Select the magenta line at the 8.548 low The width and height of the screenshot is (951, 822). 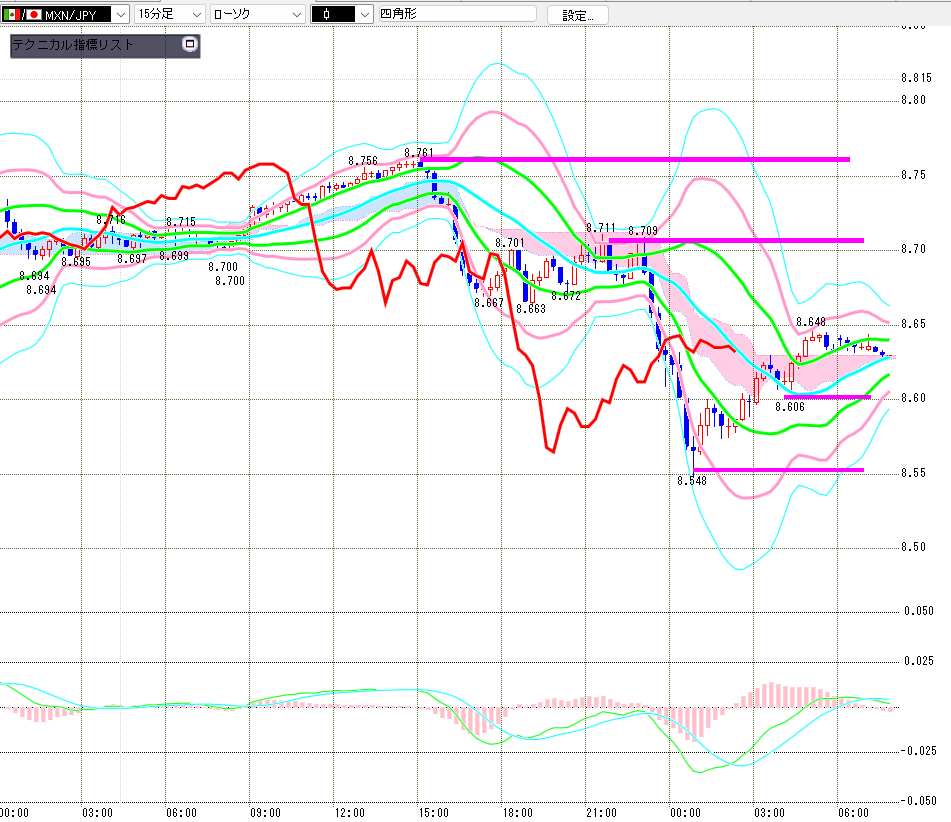click(x=778, y=470)
